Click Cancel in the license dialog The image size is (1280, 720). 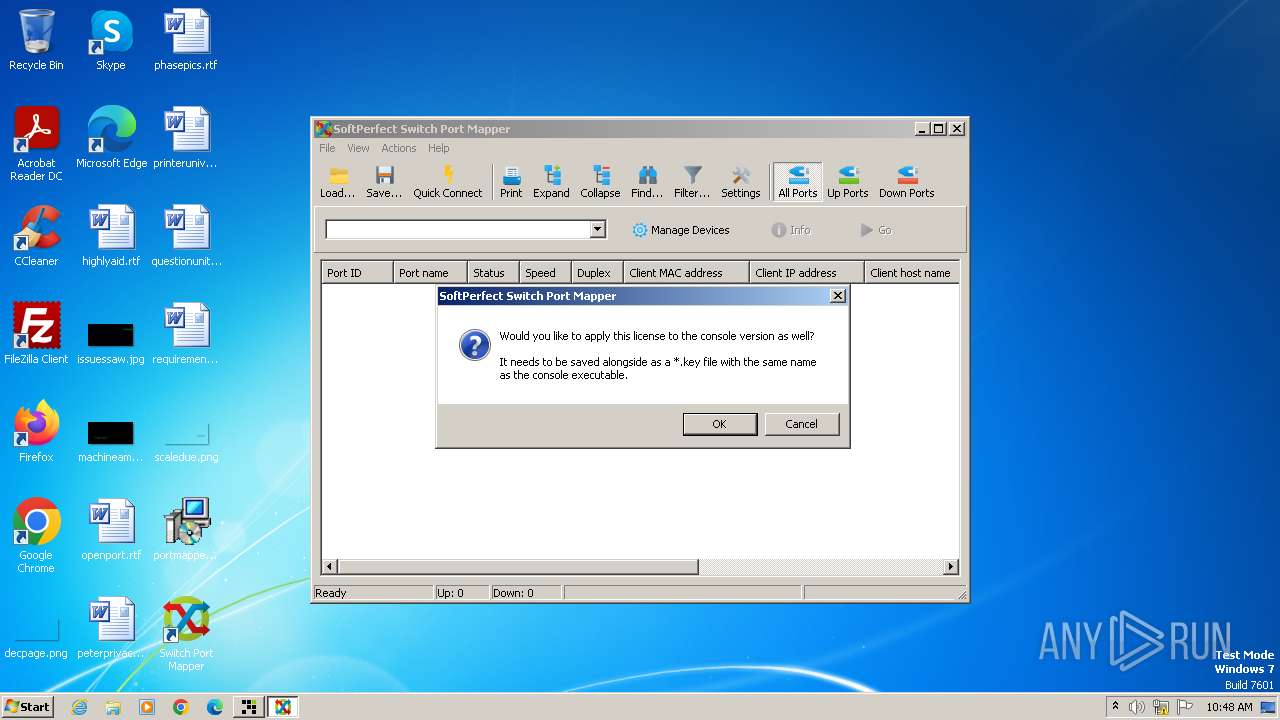801,424
